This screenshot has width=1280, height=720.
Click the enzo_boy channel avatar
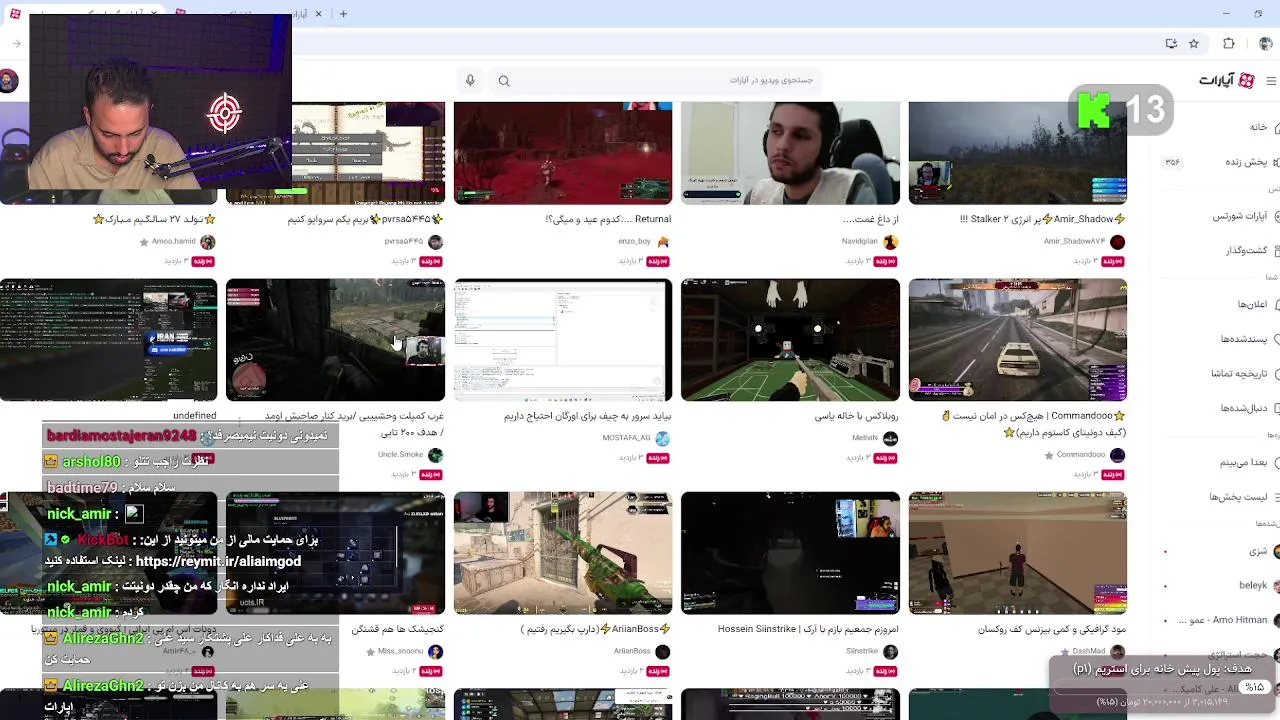(x=662, y=242)
